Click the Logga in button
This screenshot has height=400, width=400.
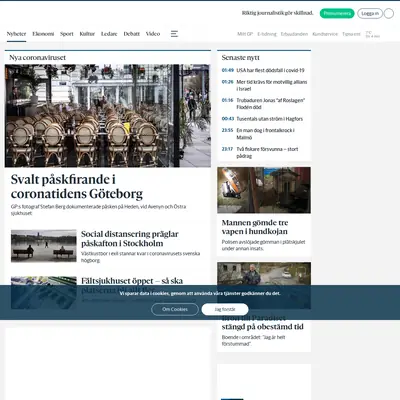[x=370, y=13]
